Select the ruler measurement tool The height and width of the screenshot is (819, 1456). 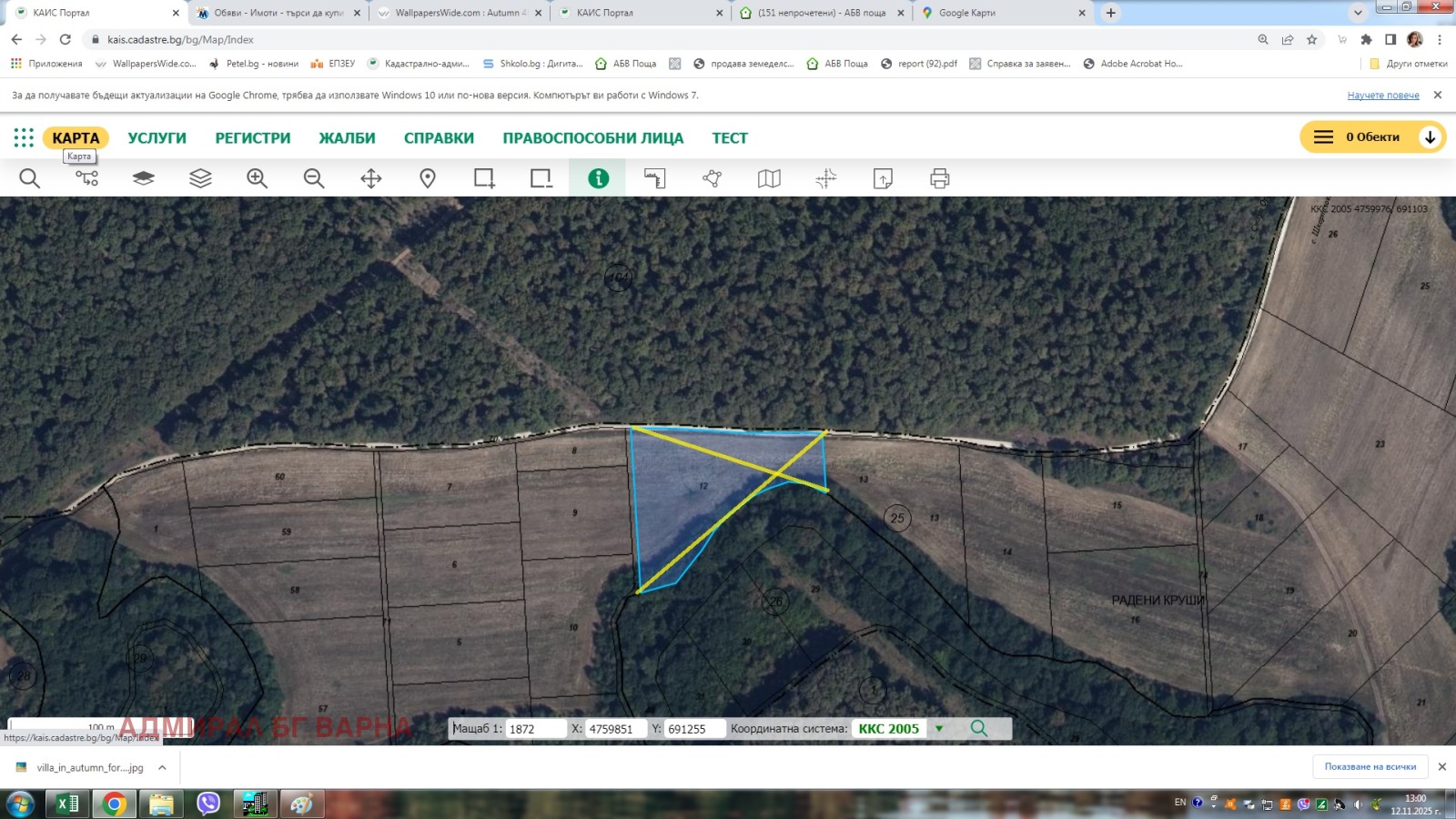[x=655, y=178]
